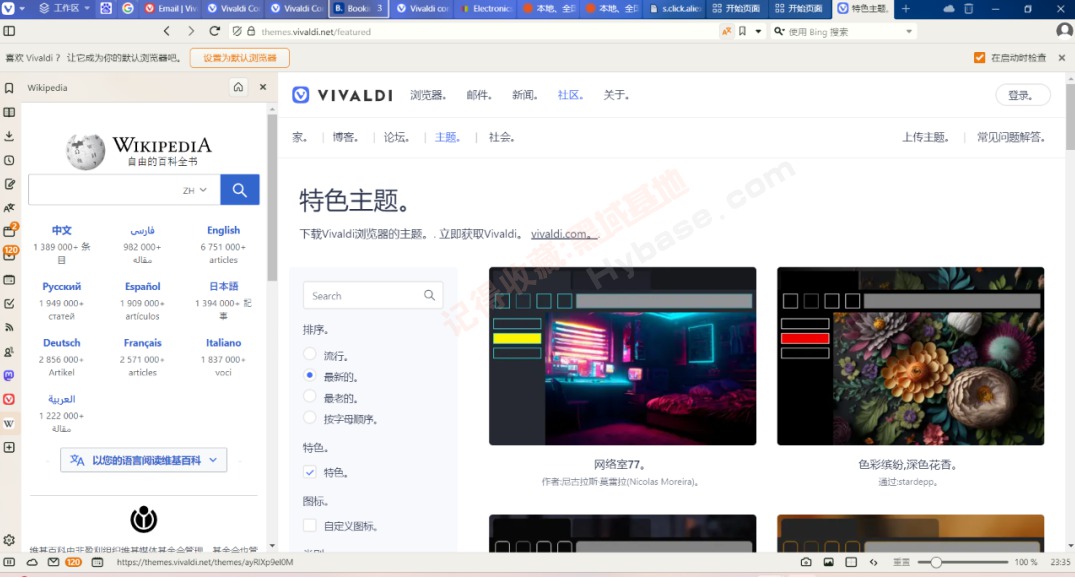This screenshot has height=578, width=1075.
Task: Check the 自定义图标 checkbox
Action: point(310,525)
